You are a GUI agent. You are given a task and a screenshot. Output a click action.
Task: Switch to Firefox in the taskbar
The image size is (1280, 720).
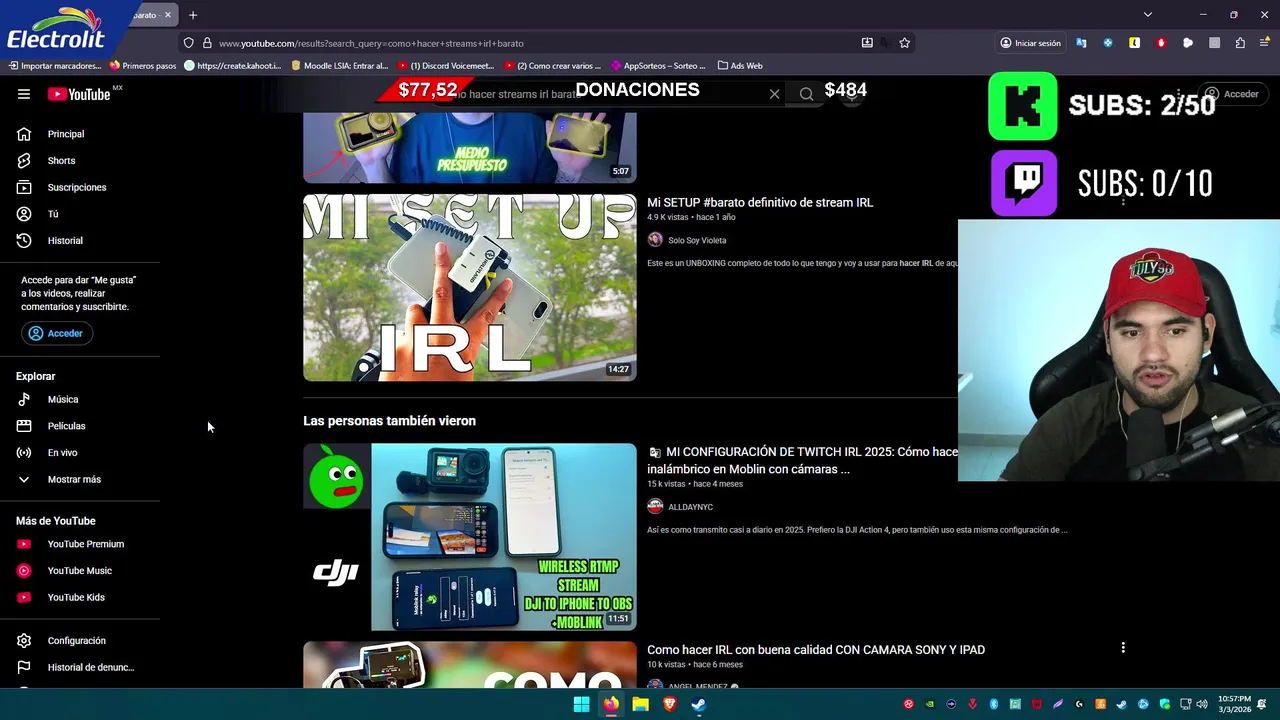point(611,704)
